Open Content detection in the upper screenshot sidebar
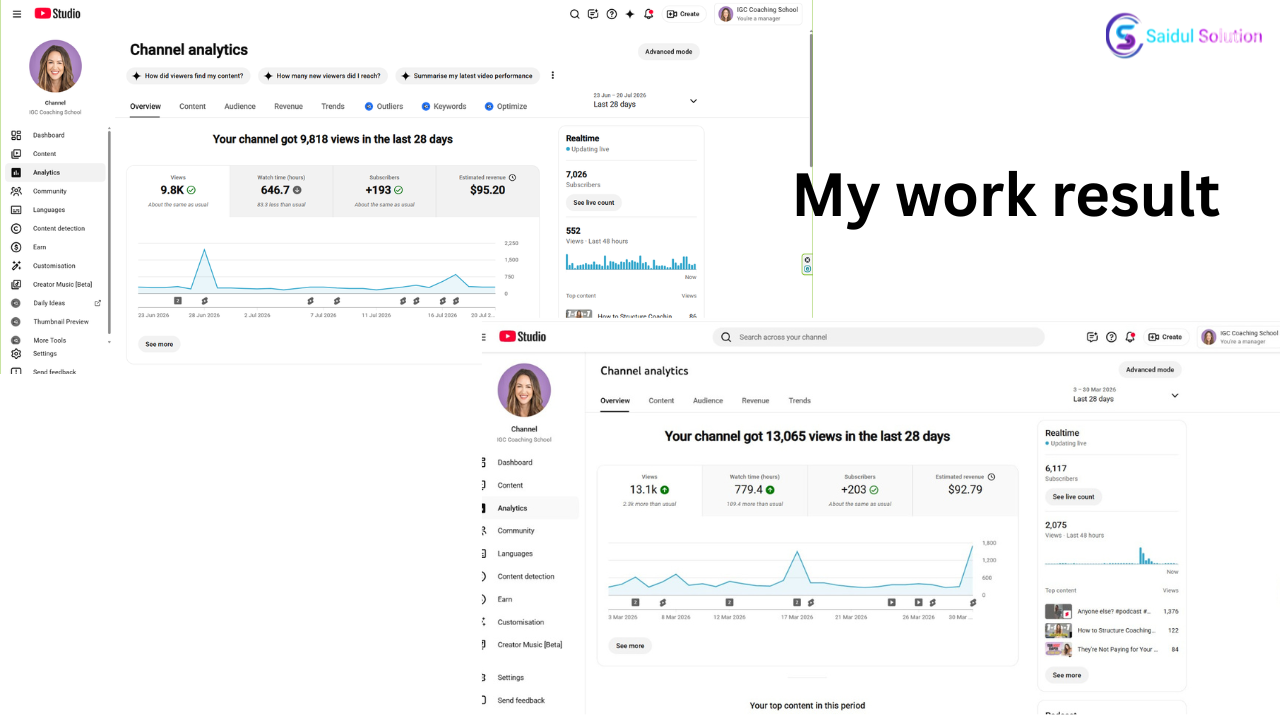Image resolution: width=1280 pixels, height=720 pixels. [x=56, y=228]
